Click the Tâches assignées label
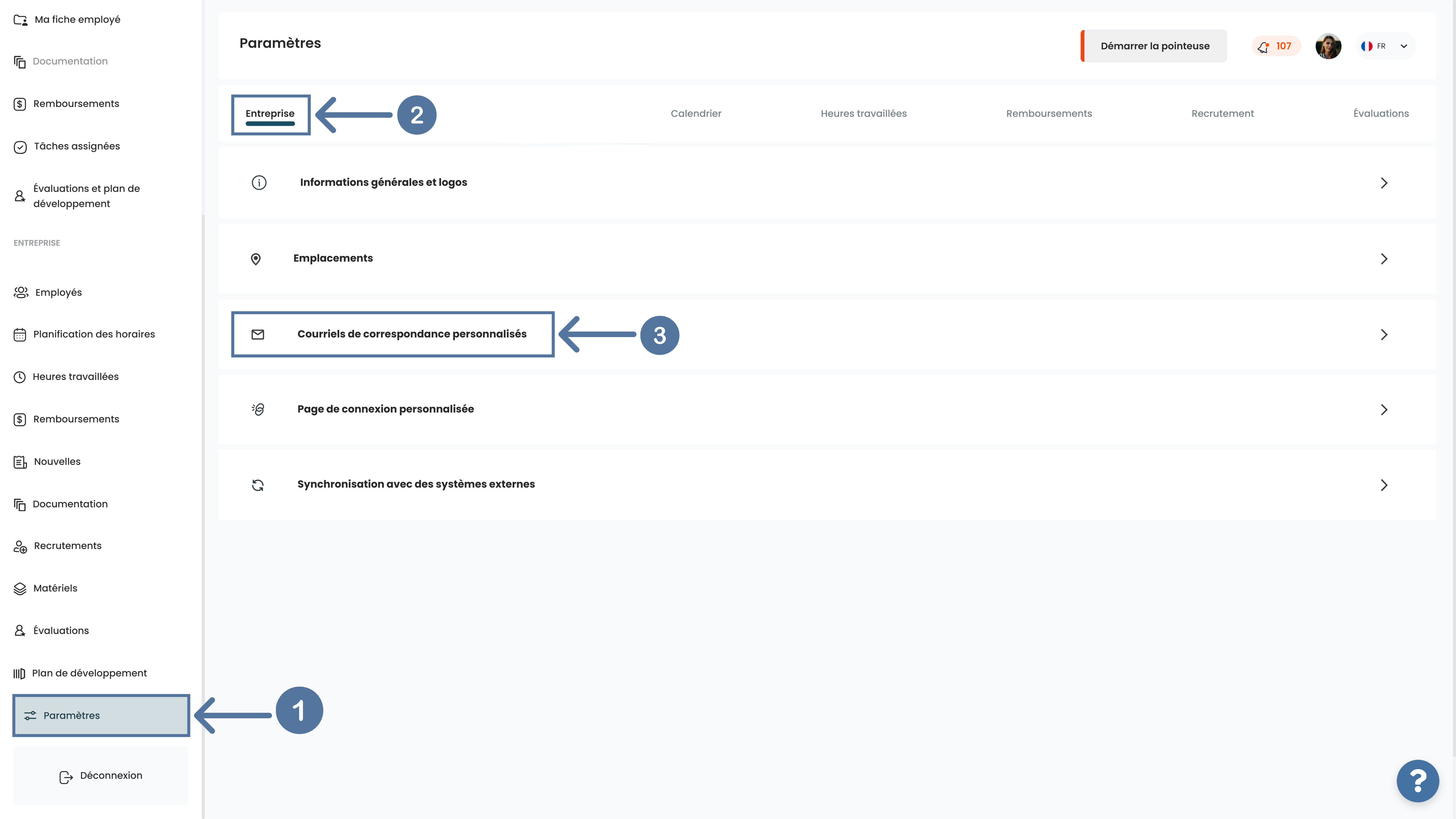 click(77, 146)
